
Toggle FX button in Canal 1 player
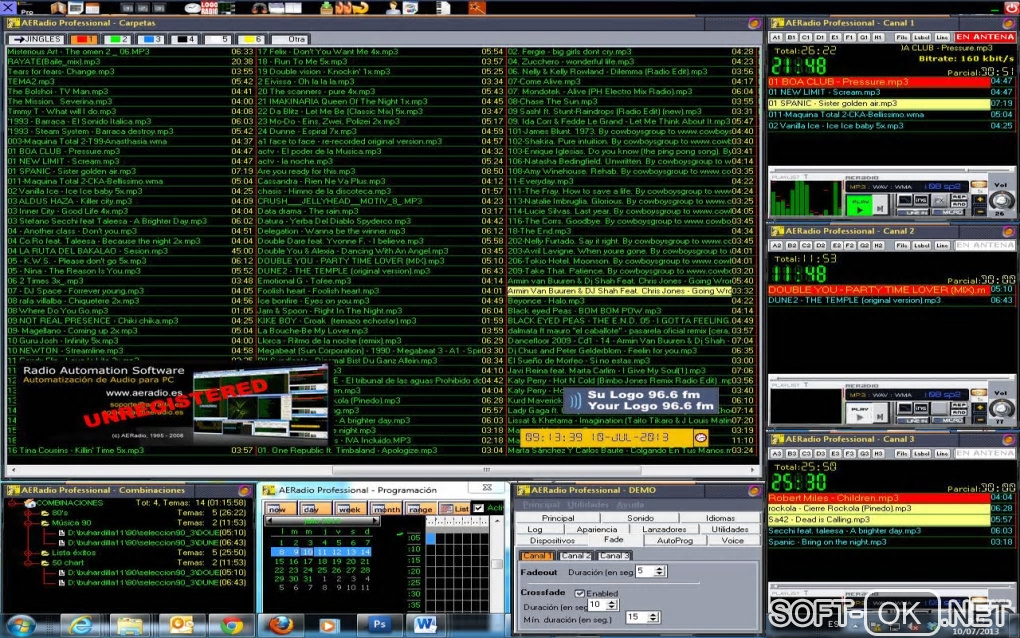939,201
